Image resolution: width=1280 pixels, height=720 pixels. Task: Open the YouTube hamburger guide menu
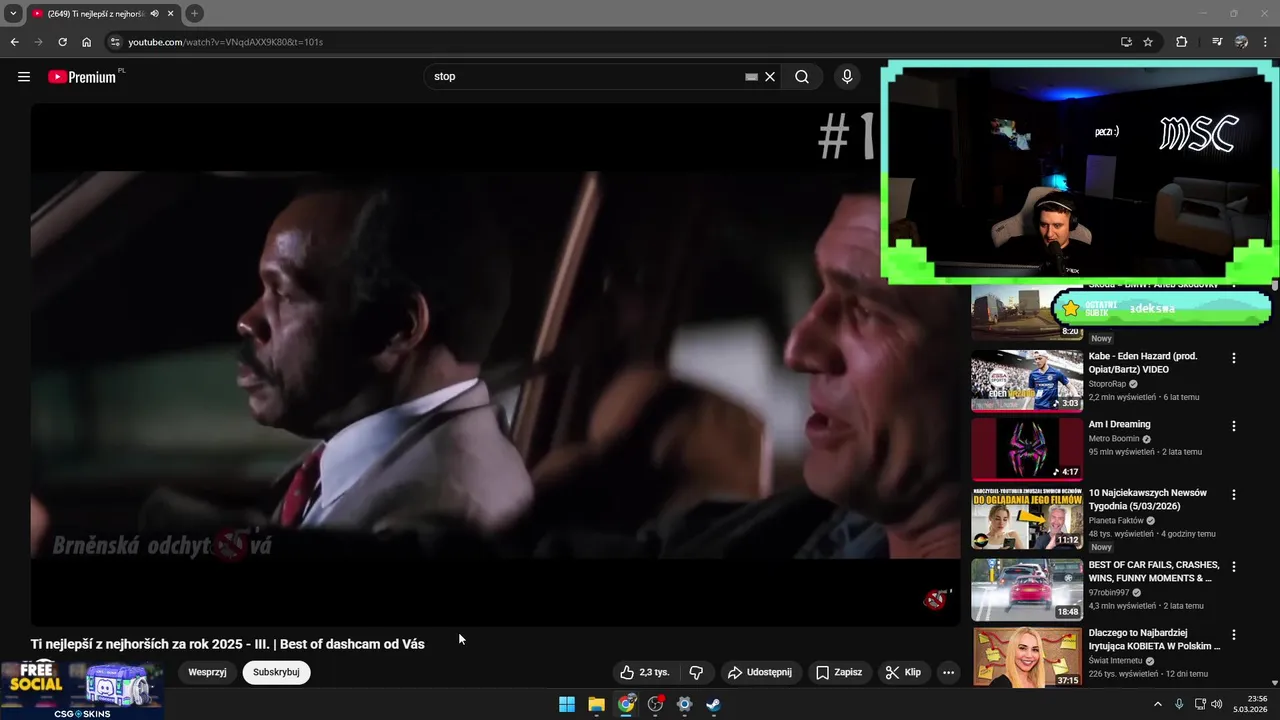pos(24,76)
